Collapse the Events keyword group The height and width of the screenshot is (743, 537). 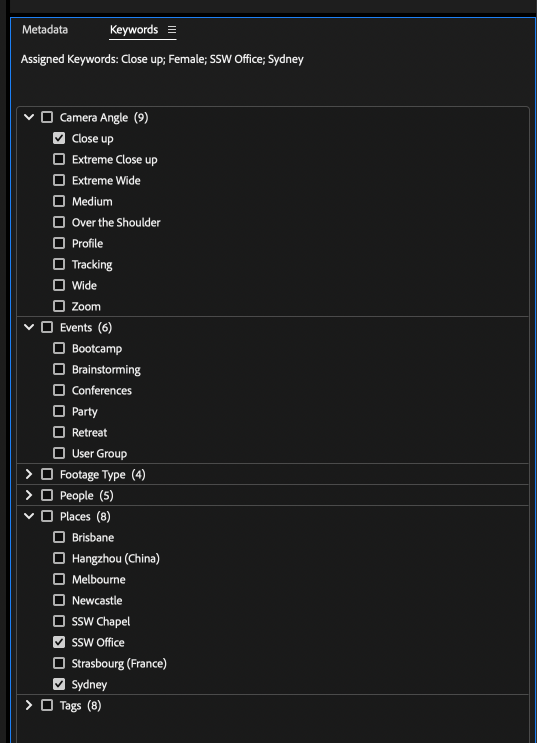click(29, 327)
